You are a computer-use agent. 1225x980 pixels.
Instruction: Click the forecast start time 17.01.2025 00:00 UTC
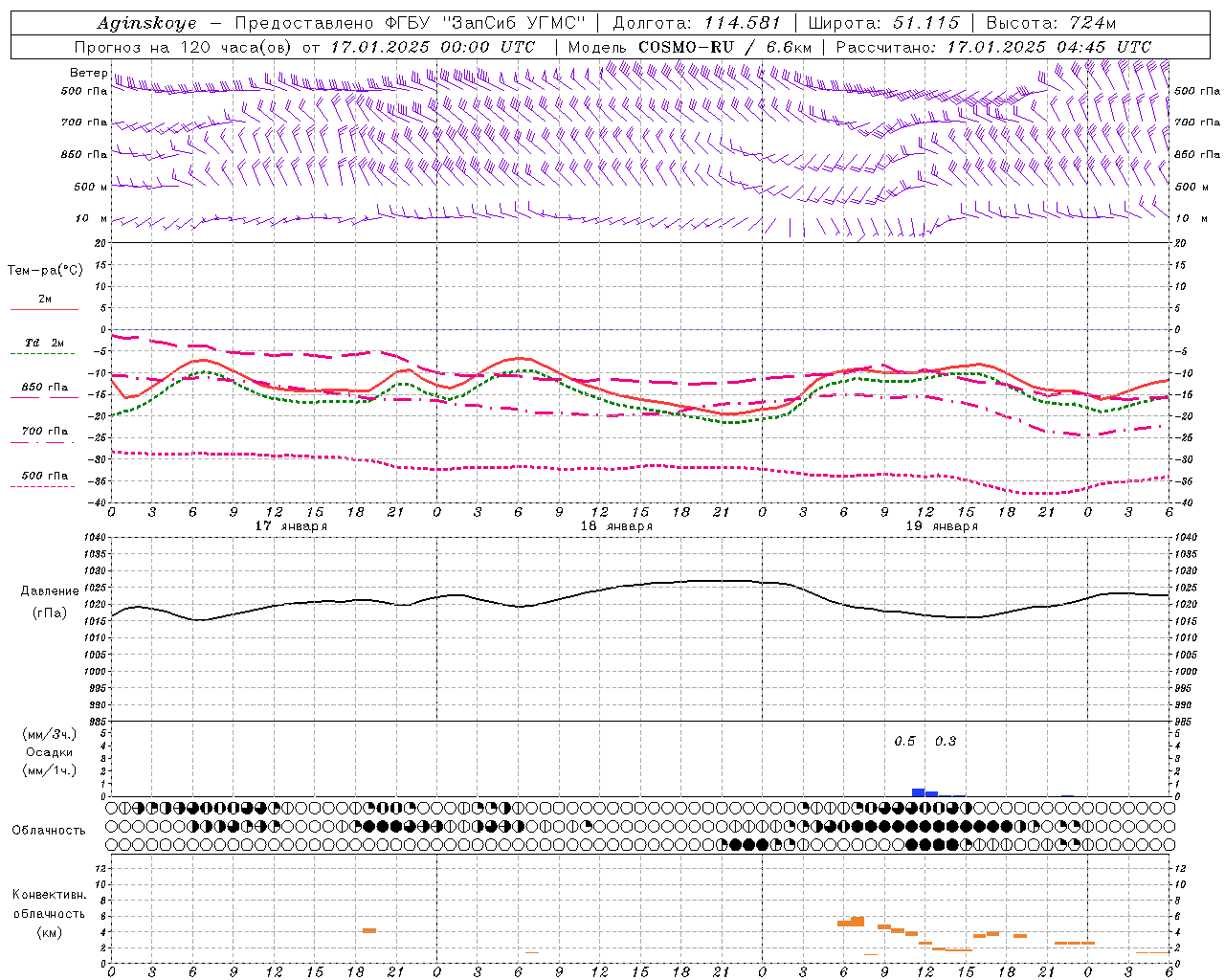[433, 47]
